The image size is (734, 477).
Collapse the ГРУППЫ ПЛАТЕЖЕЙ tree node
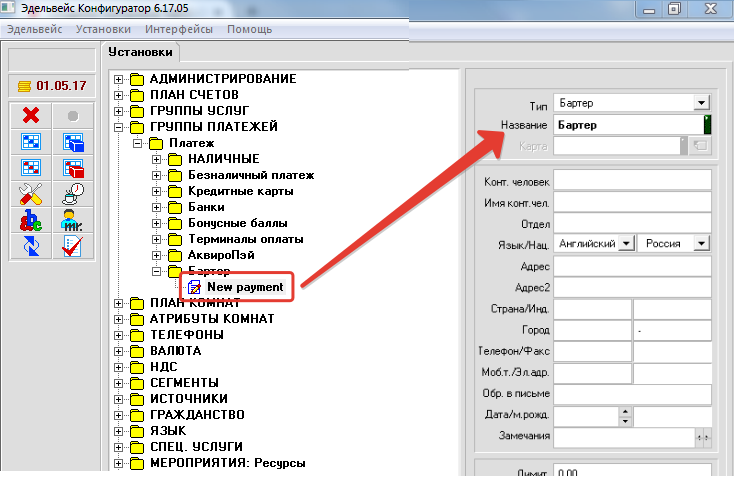[x=120, y=127]
